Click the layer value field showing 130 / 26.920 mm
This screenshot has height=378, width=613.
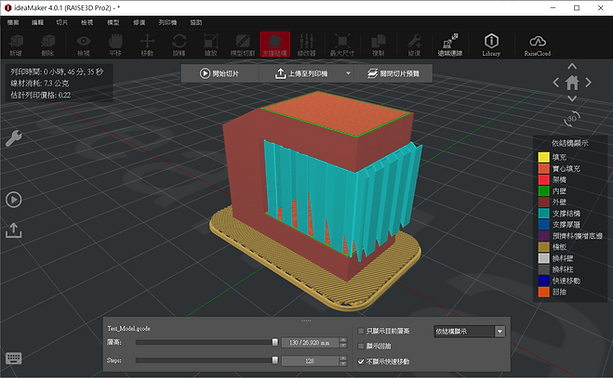(310, 342)
